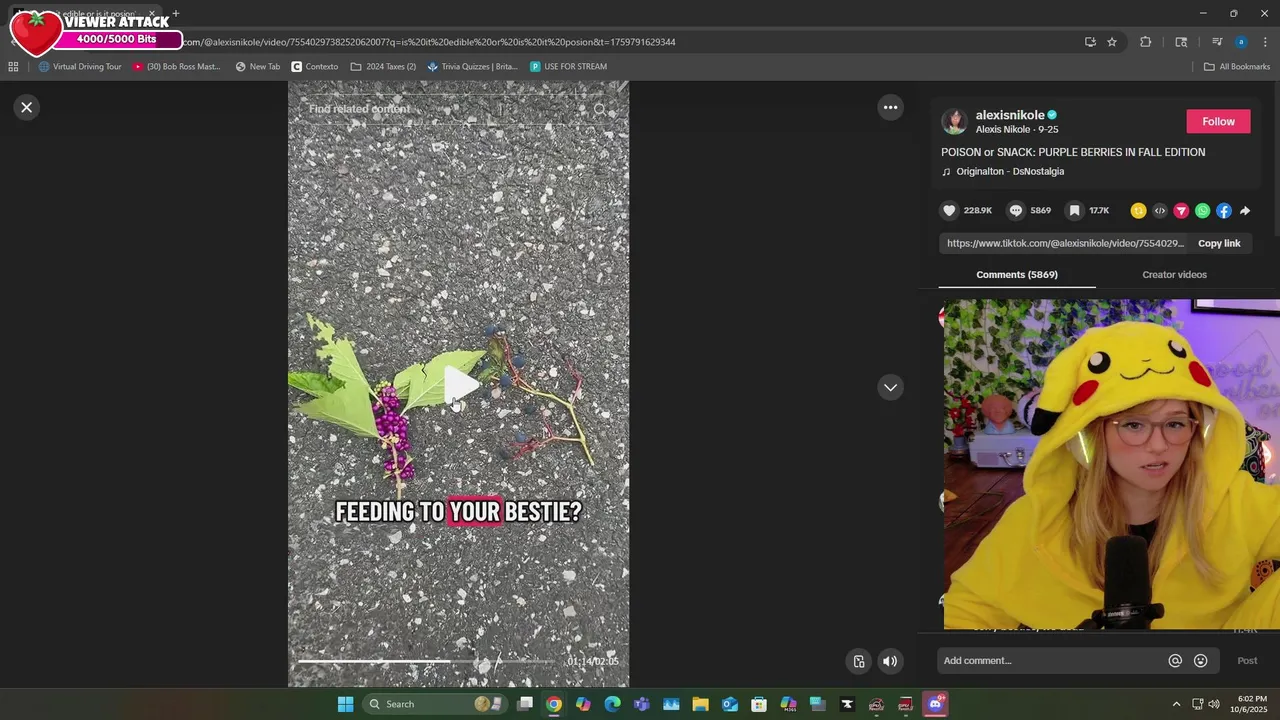Open the three-dot more options menu on video

click(x=890, y=107)
